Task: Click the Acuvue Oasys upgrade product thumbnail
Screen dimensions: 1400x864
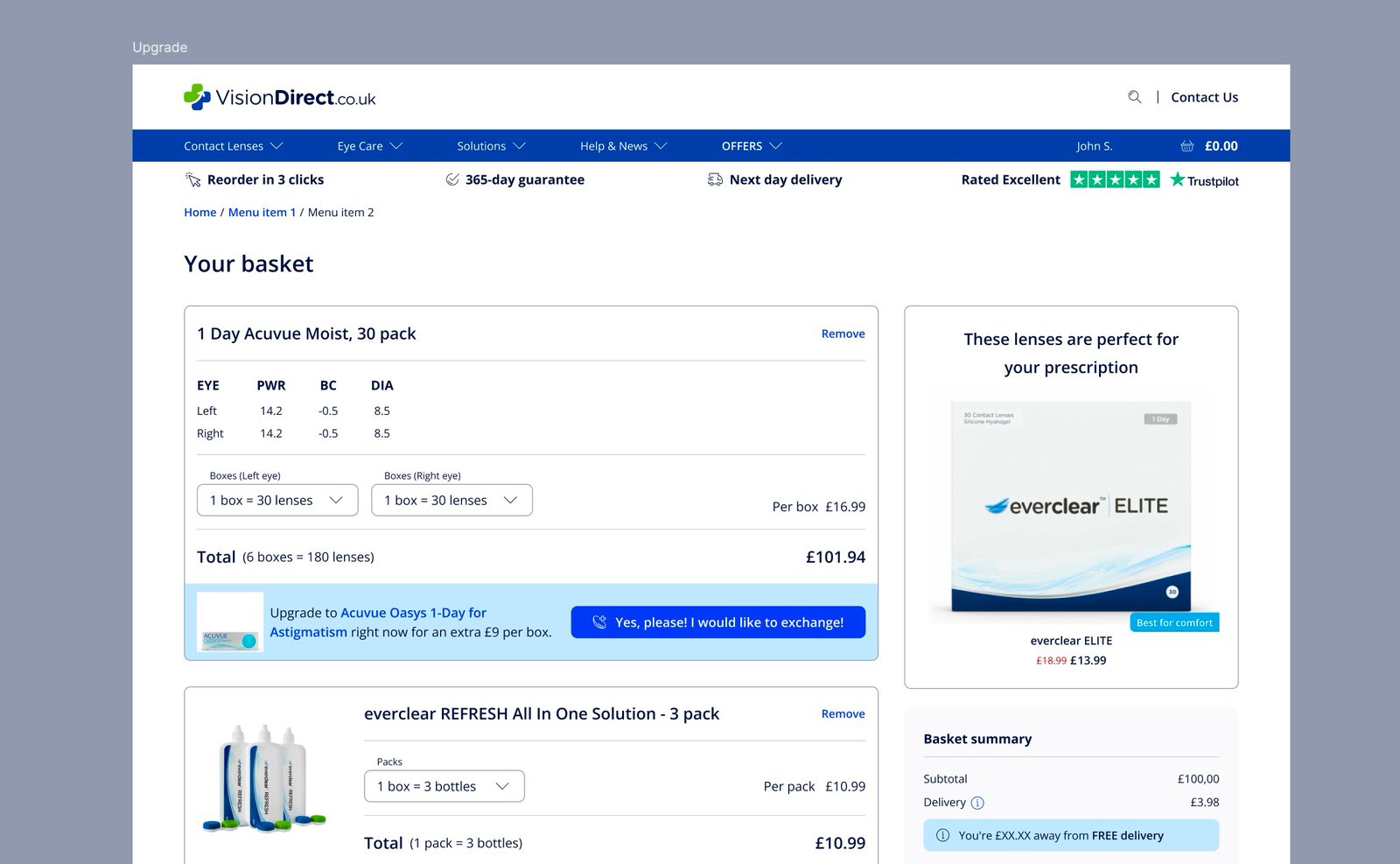Action: coord(230,622)
